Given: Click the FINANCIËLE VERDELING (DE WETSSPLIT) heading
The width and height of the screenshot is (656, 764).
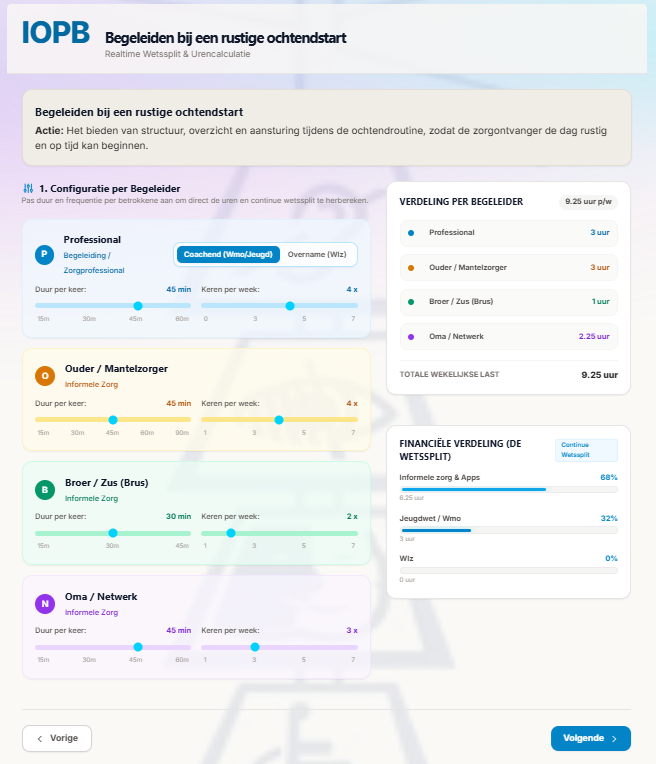Looking at the screenshot, I should pos(460,450).
